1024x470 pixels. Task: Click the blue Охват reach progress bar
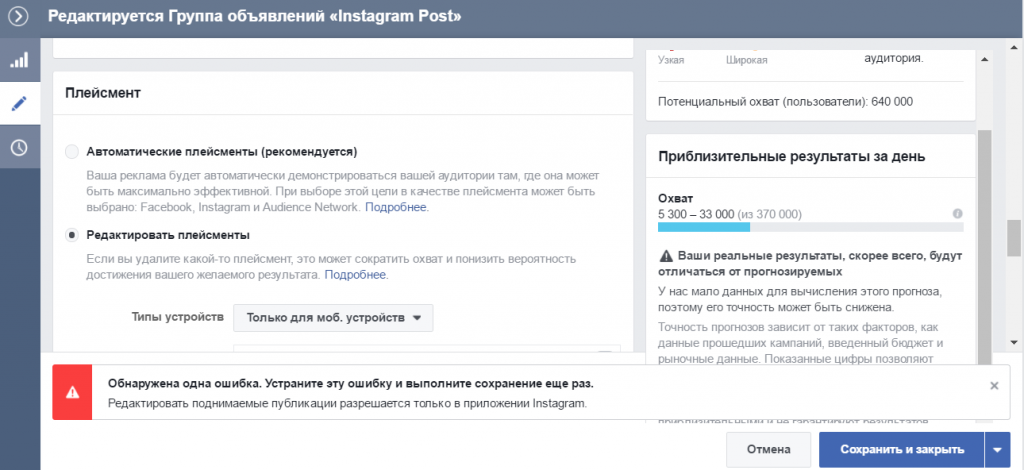[x=703, y=227]
